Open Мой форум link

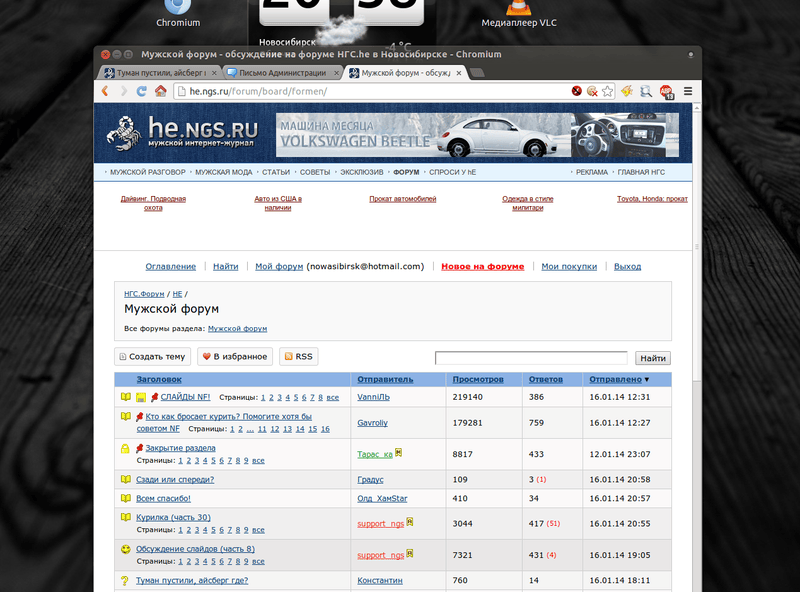[279, 266]
